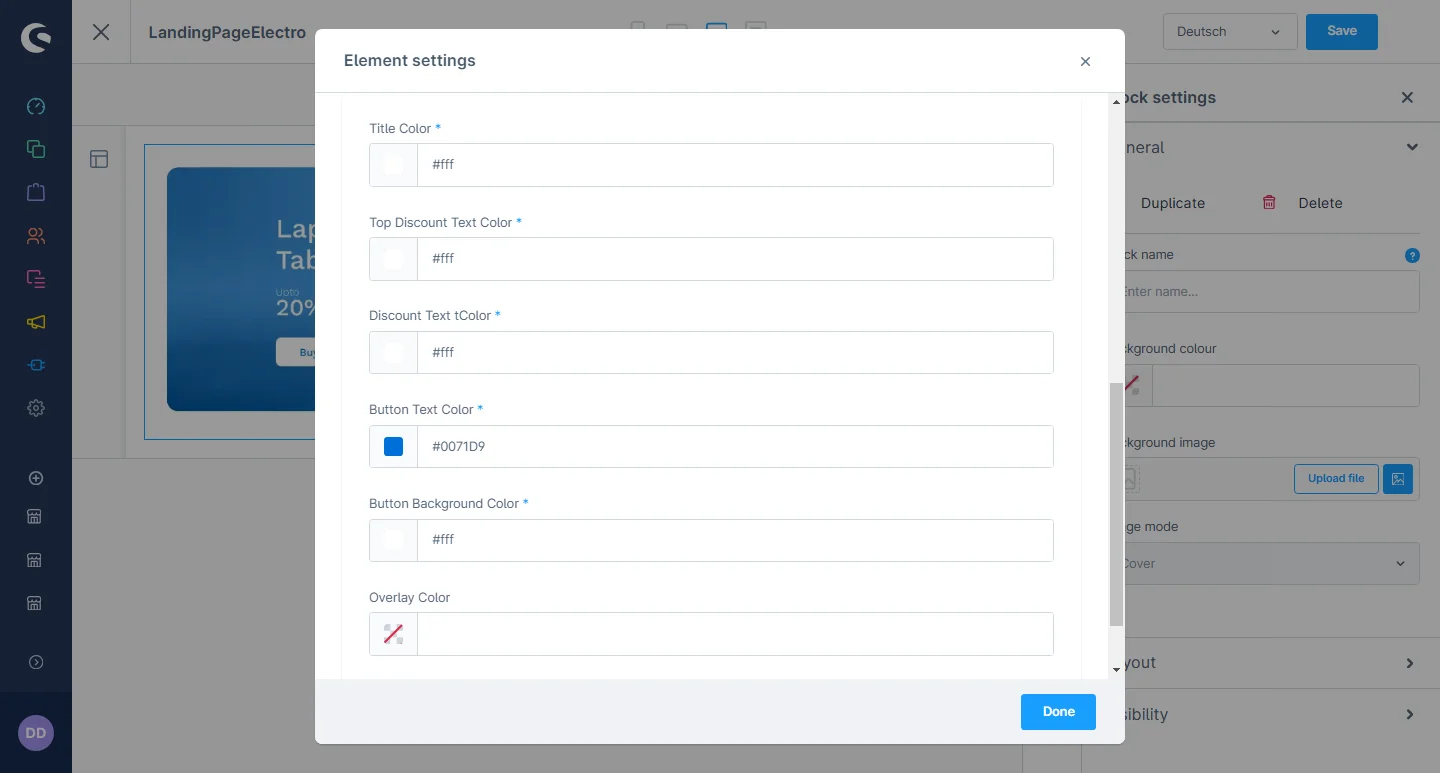Click the trash icon next to Delete

(x=1269, y=202)
